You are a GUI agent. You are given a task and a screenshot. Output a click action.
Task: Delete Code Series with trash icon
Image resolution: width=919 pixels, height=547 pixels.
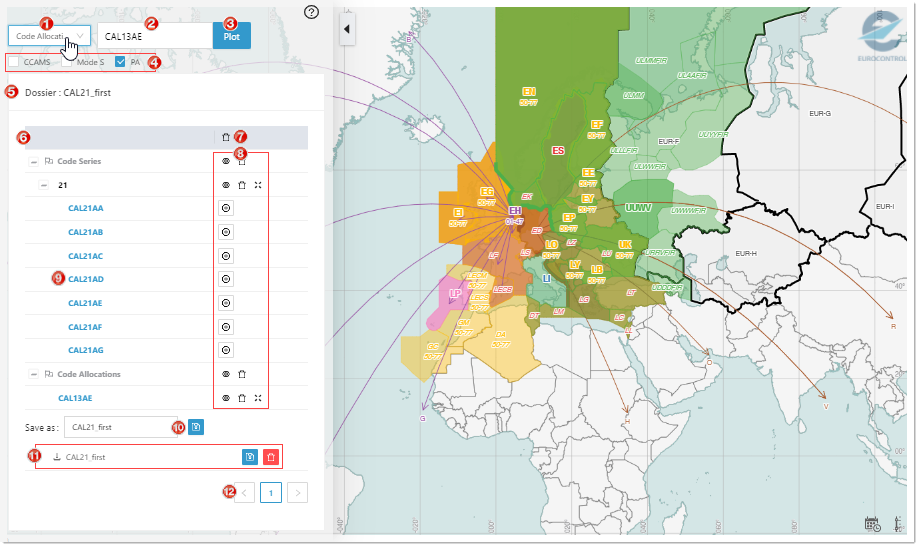pos(242,161)
